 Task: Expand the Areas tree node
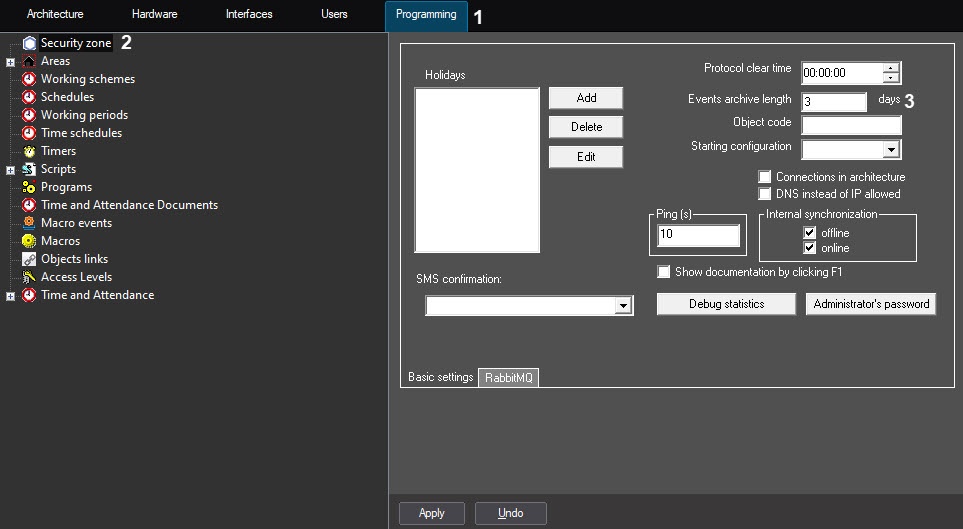point(10,62)
